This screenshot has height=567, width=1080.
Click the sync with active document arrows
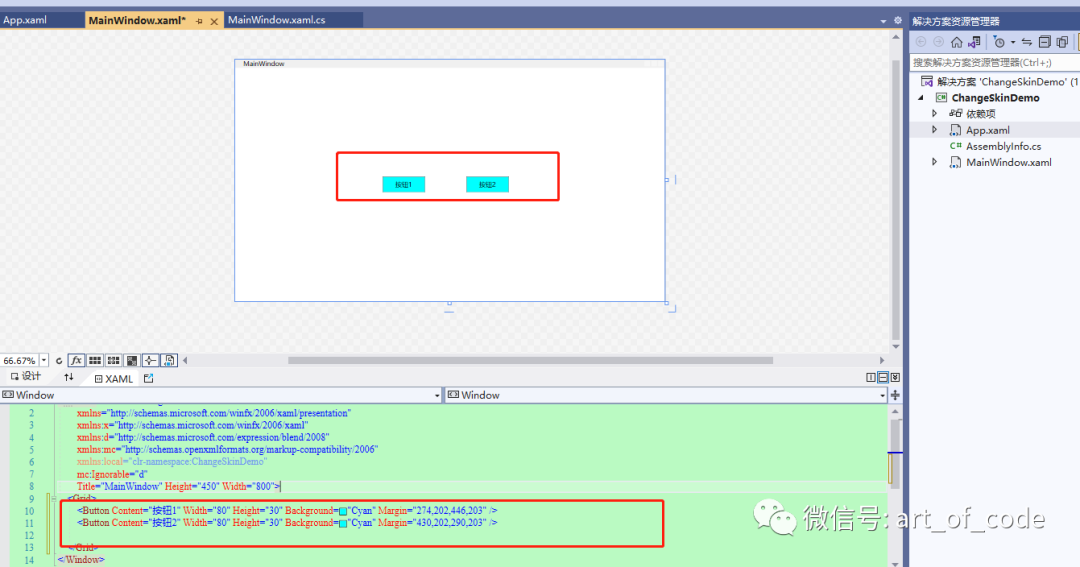coord(1027,42)
